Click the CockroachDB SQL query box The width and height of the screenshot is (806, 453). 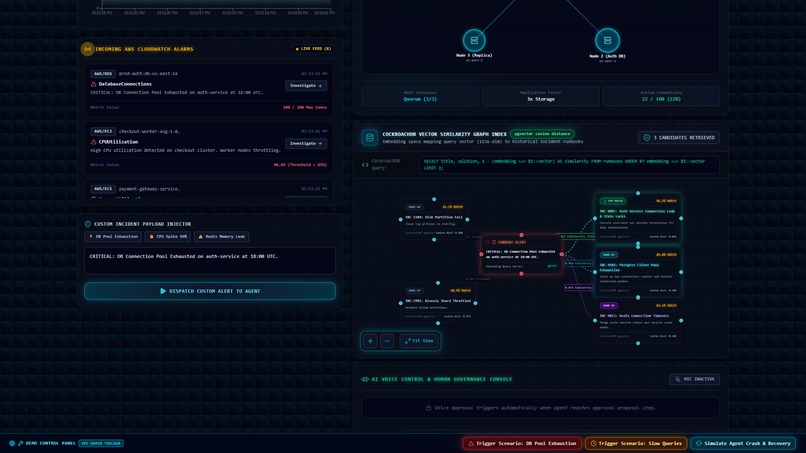click(x=569, y=165)
